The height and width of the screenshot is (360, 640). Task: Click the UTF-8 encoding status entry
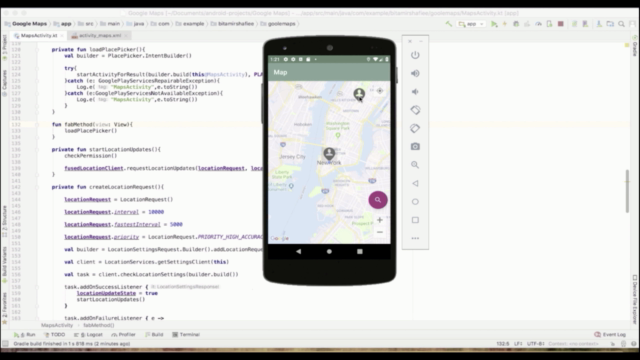tap(536, 344)
